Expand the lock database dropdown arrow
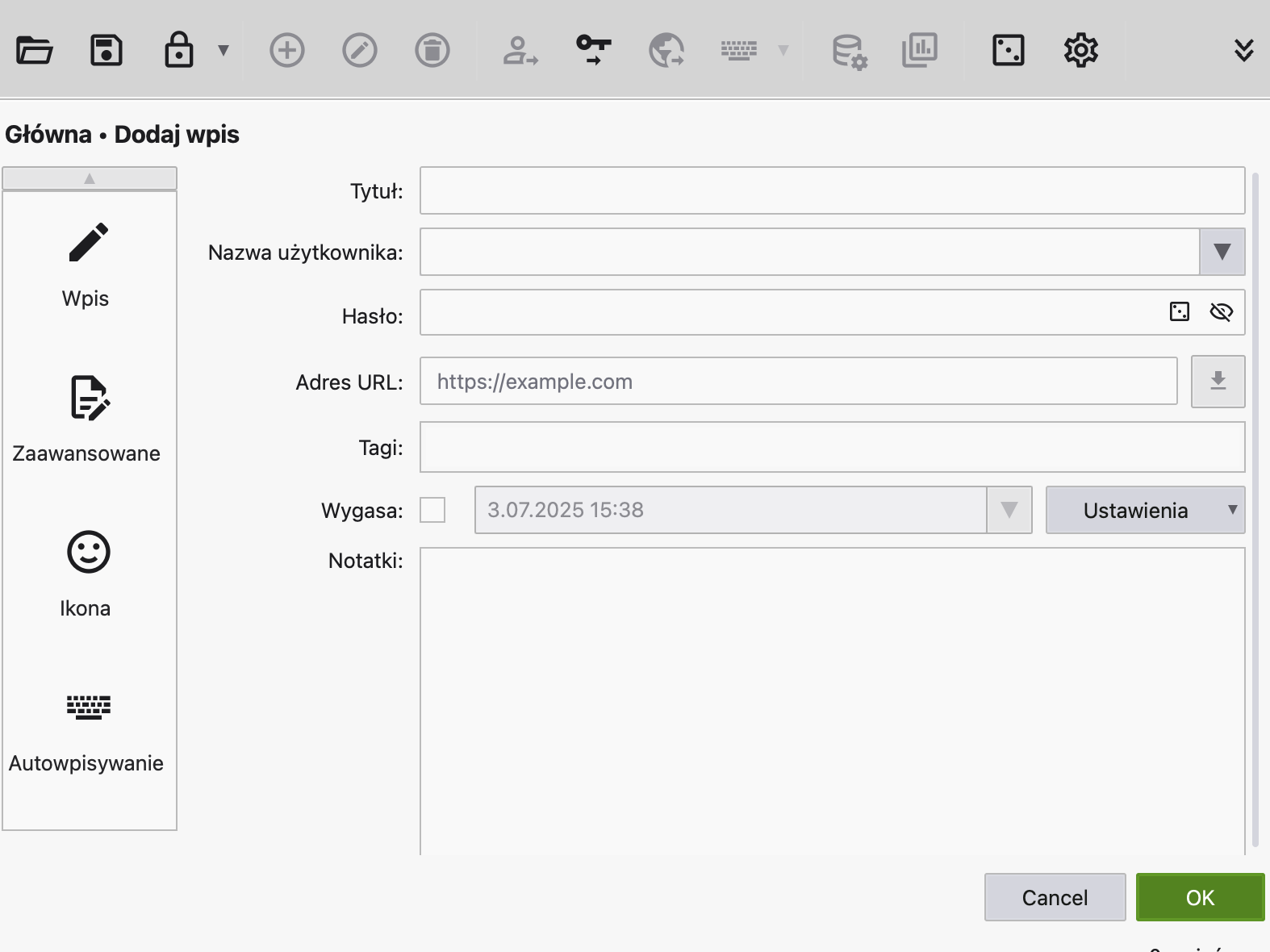The height and width of the screenshot is (952, 1270). coord(224,51)
